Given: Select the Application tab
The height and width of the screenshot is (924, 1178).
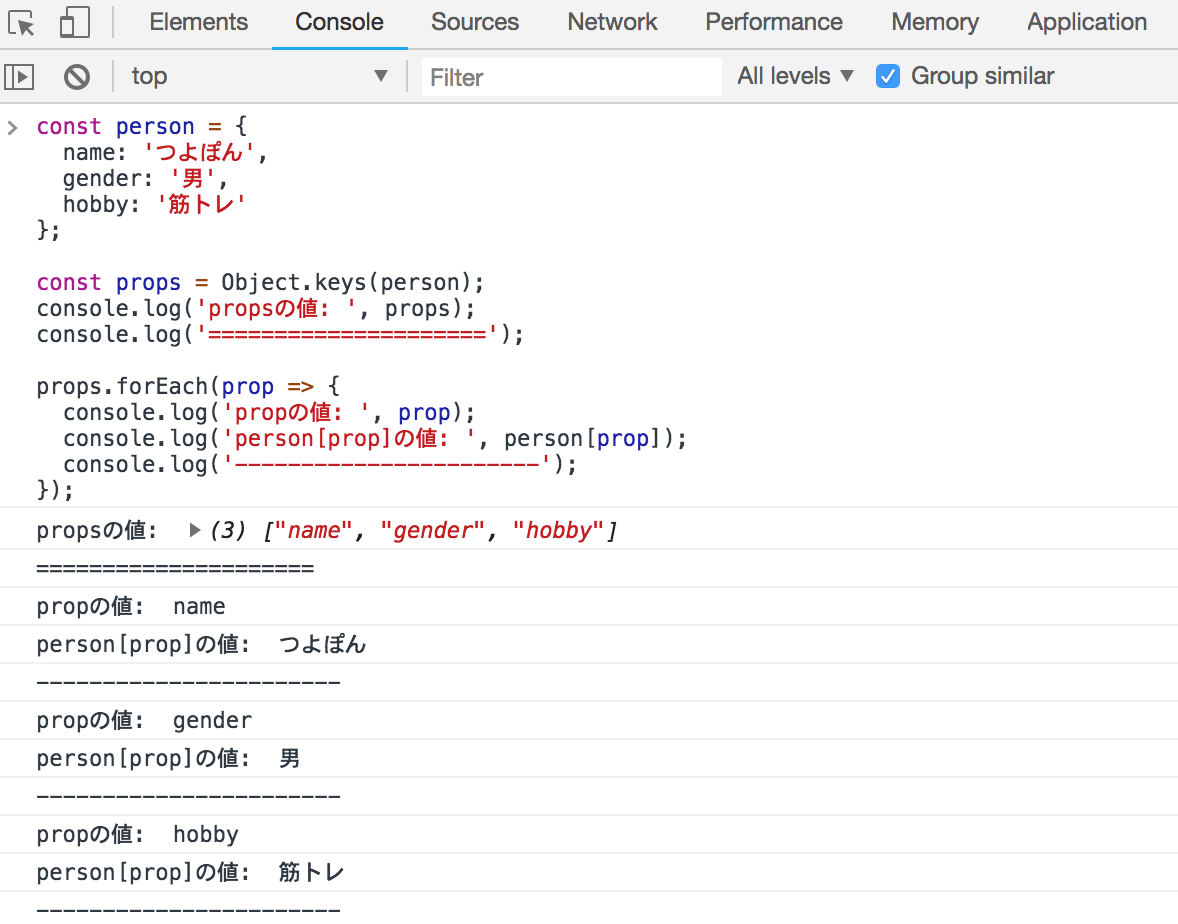Looking at the screenshot, I should [1086, 22].
